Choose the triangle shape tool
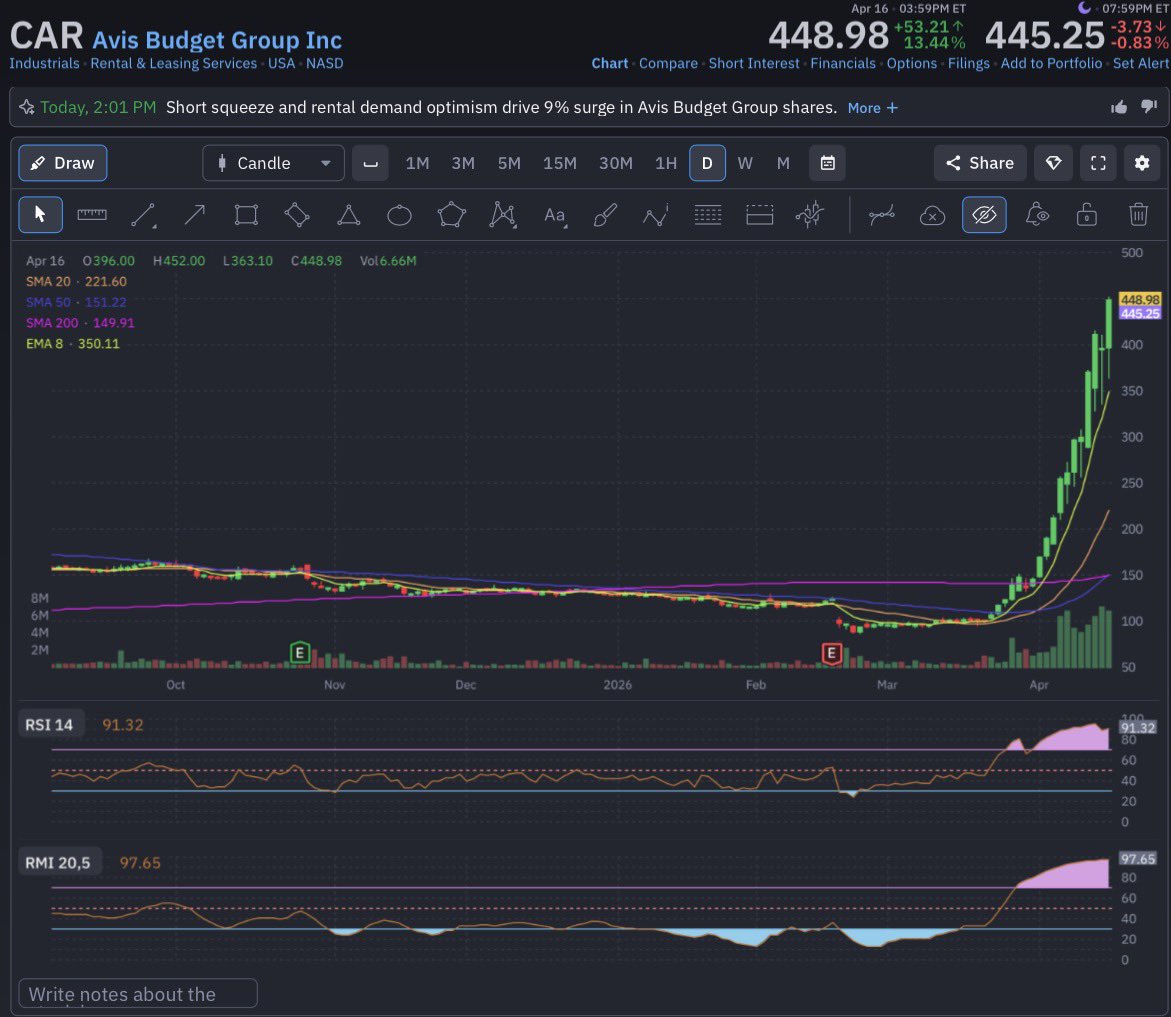 point(348,215)
